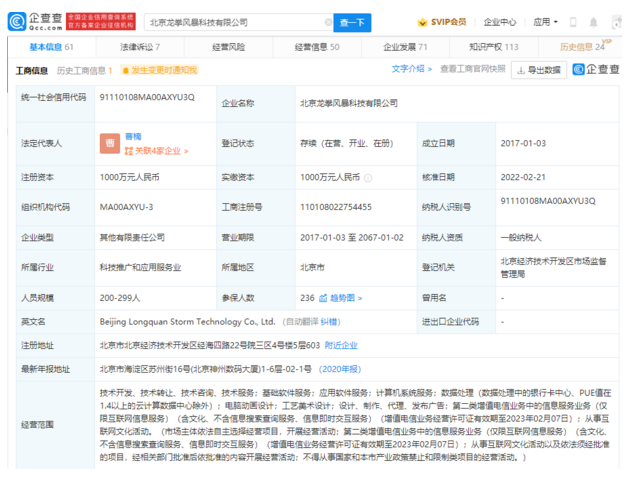626x477 pixels.
Task: Switch to 经营风险 tab
Action: point(228,47)
